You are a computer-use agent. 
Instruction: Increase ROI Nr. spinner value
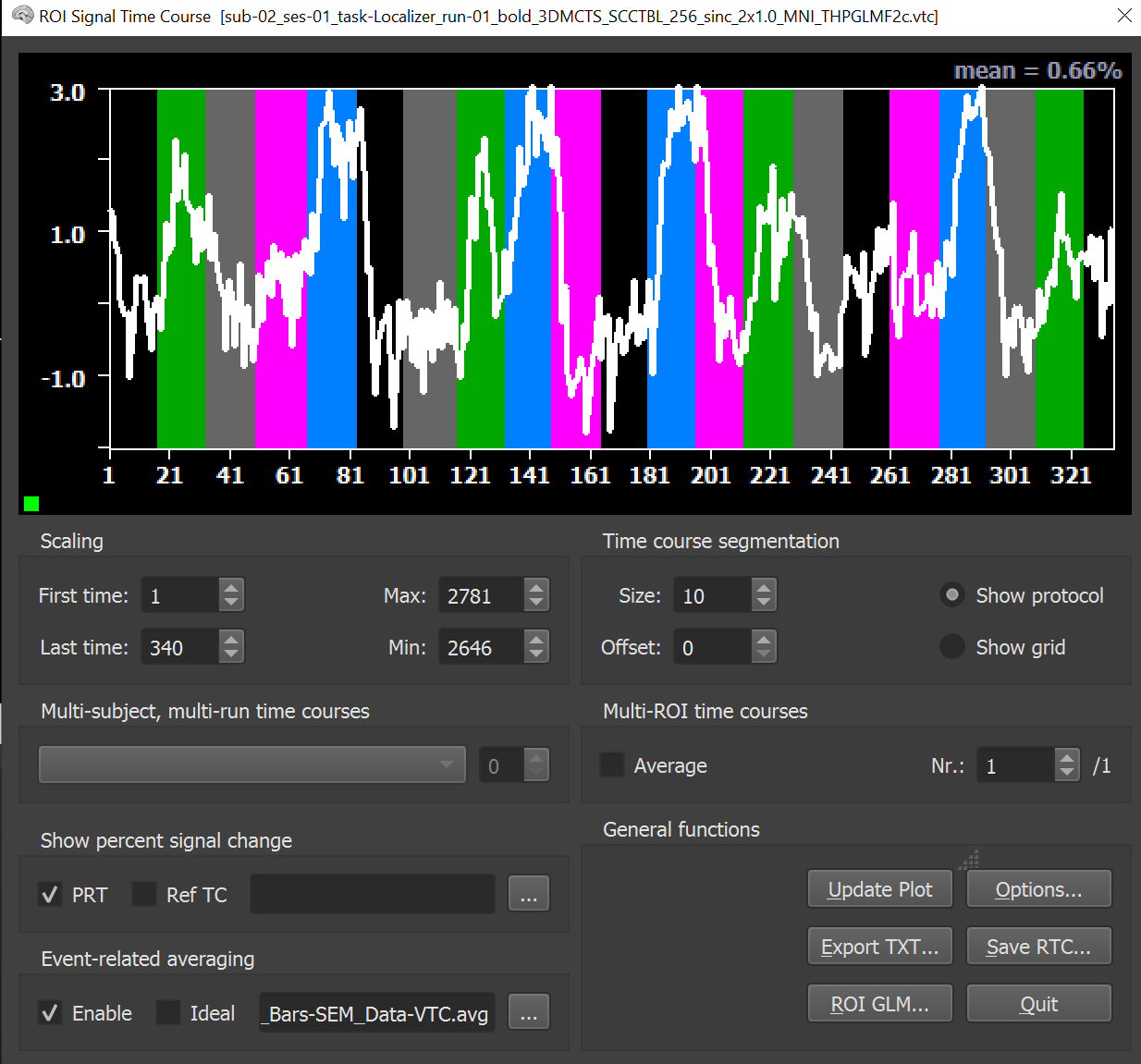1067,757
